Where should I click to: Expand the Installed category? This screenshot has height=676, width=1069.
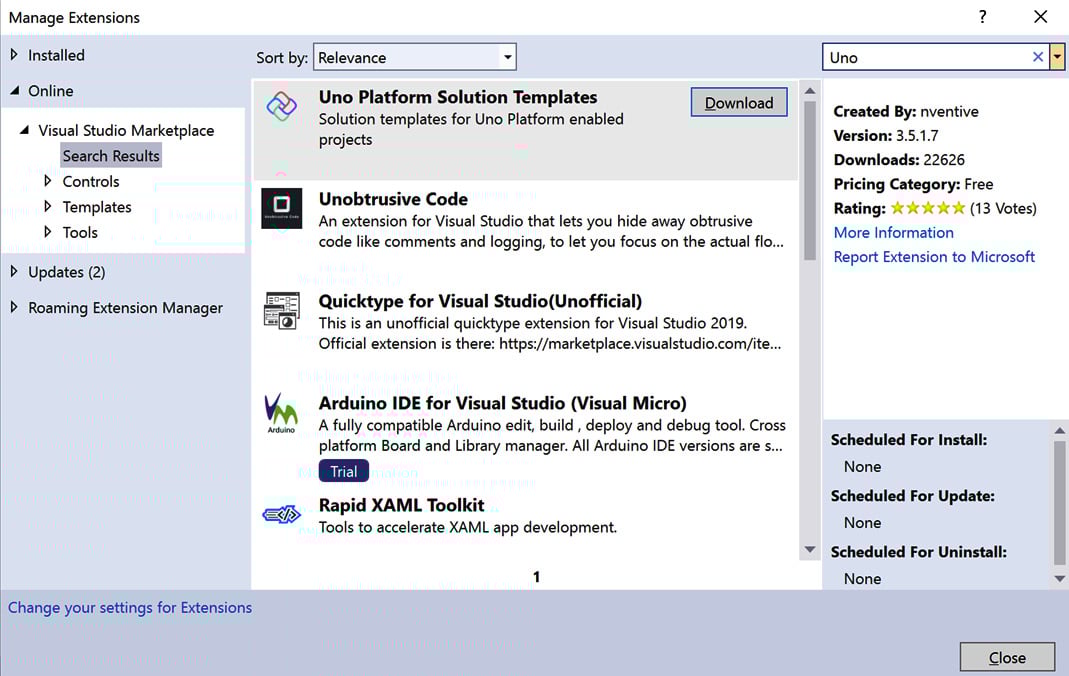(14, 55)
